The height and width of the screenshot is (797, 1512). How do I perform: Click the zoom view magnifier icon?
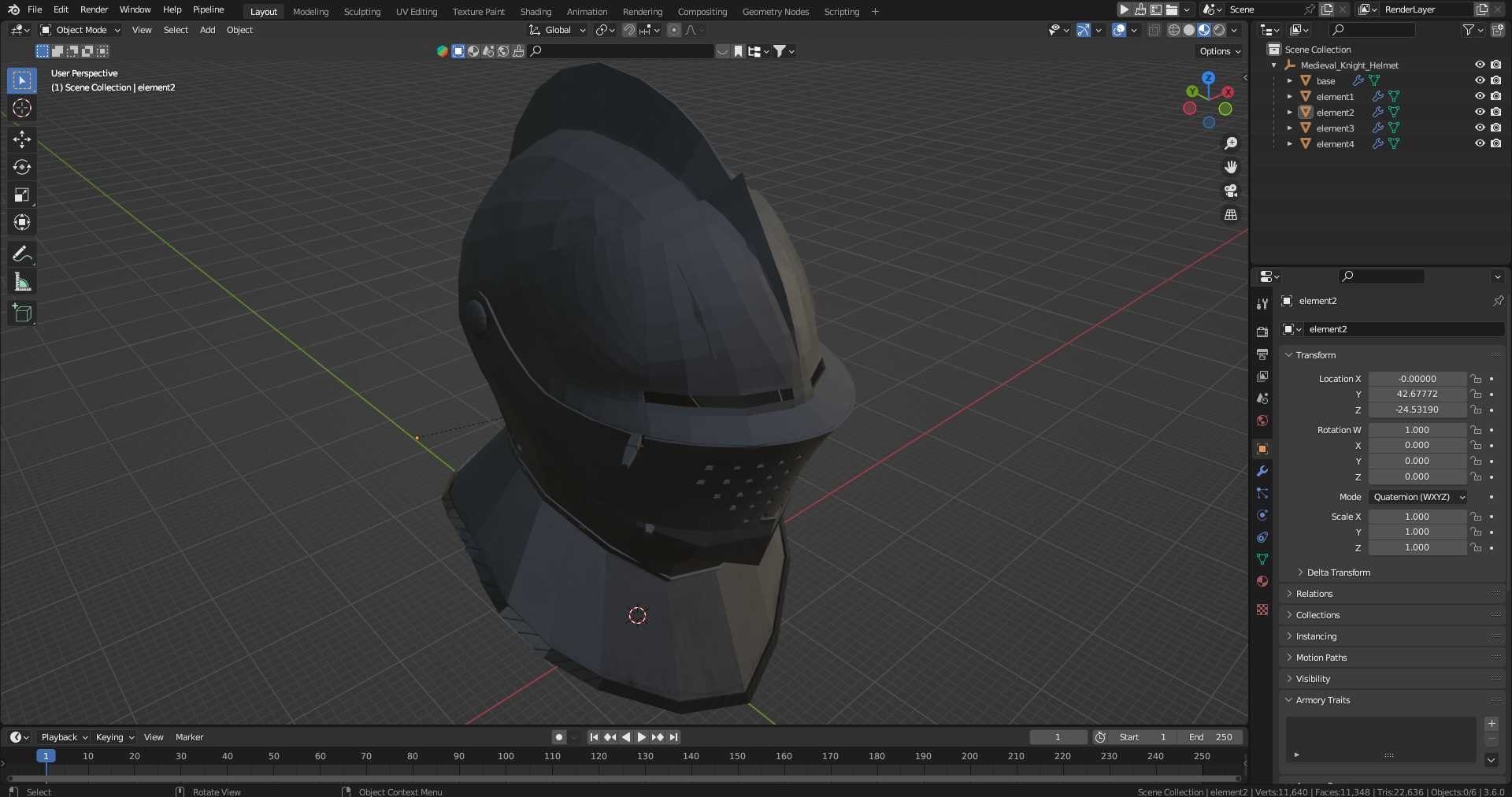(x=1231, y=143)
